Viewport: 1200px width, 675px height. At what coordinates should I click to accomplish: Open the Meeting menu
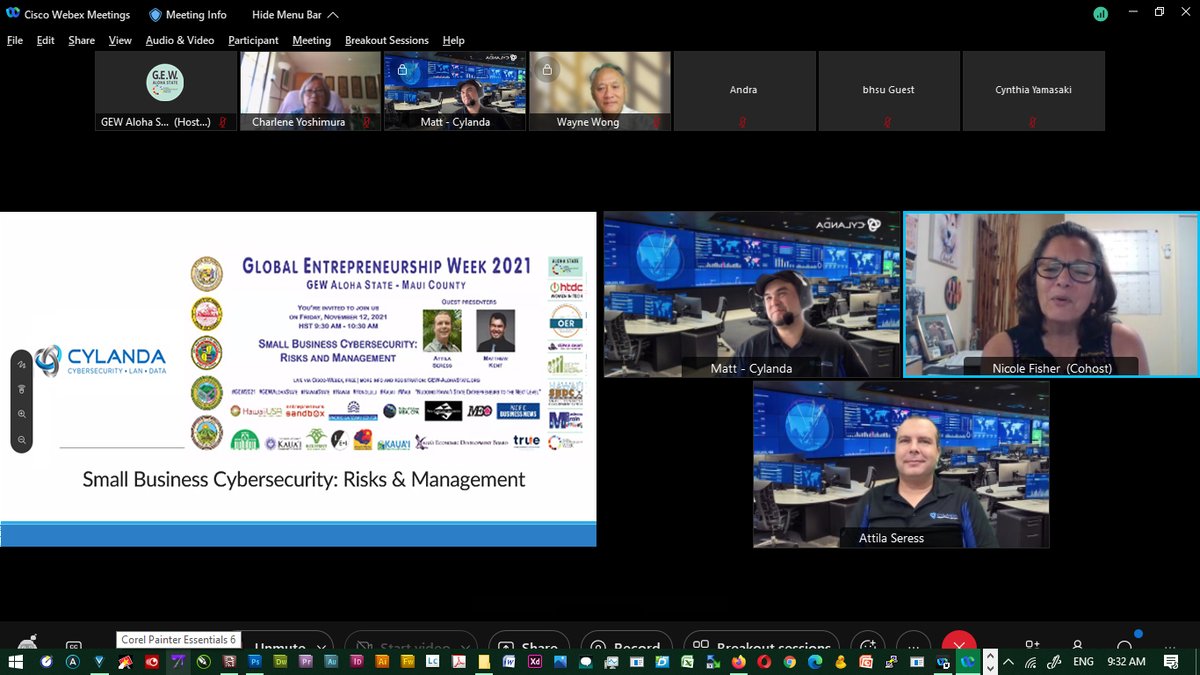pos(311,40)
